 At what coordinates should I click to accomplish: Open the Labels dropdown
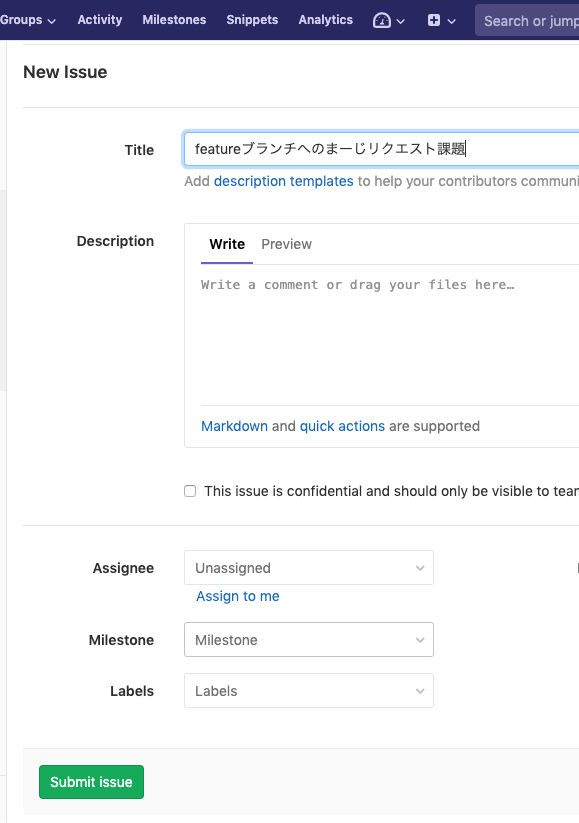(x=309, y=690)
